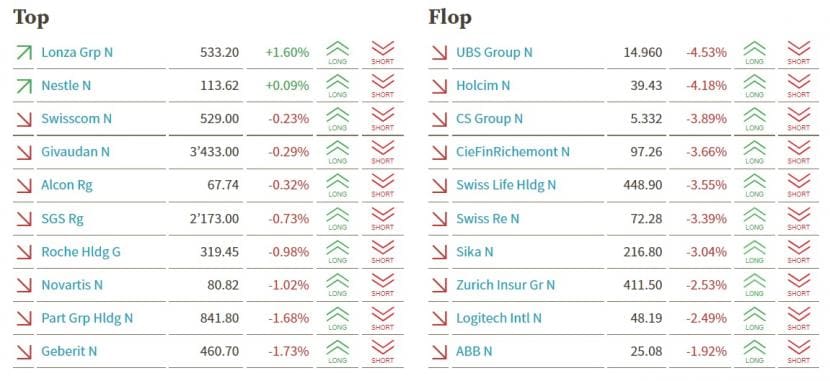
Task: Open the CieFinRichemont N stock link
Action: pyautogui.click(x=513, y=152)
